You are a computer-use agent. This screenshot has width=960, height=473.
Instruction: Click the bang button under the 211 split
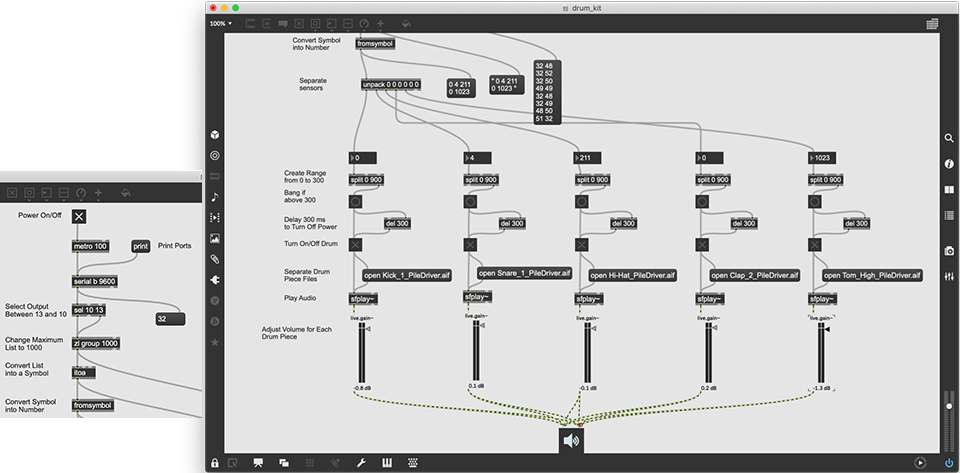point(581,201)
